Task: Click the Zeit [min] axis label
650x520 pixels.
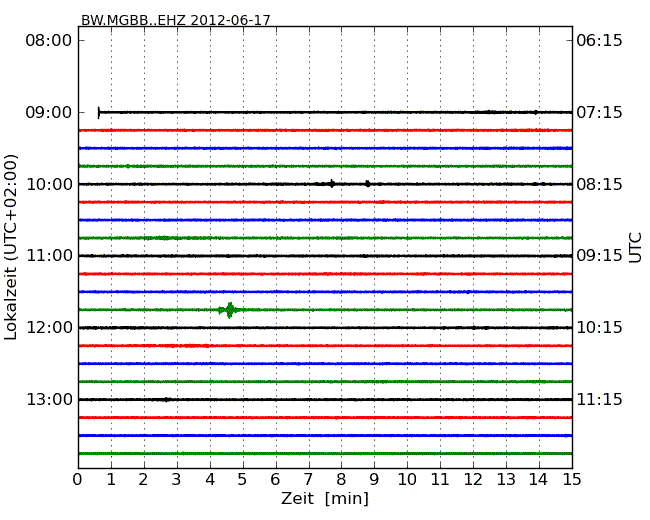Action: click(x=325, y=498)
